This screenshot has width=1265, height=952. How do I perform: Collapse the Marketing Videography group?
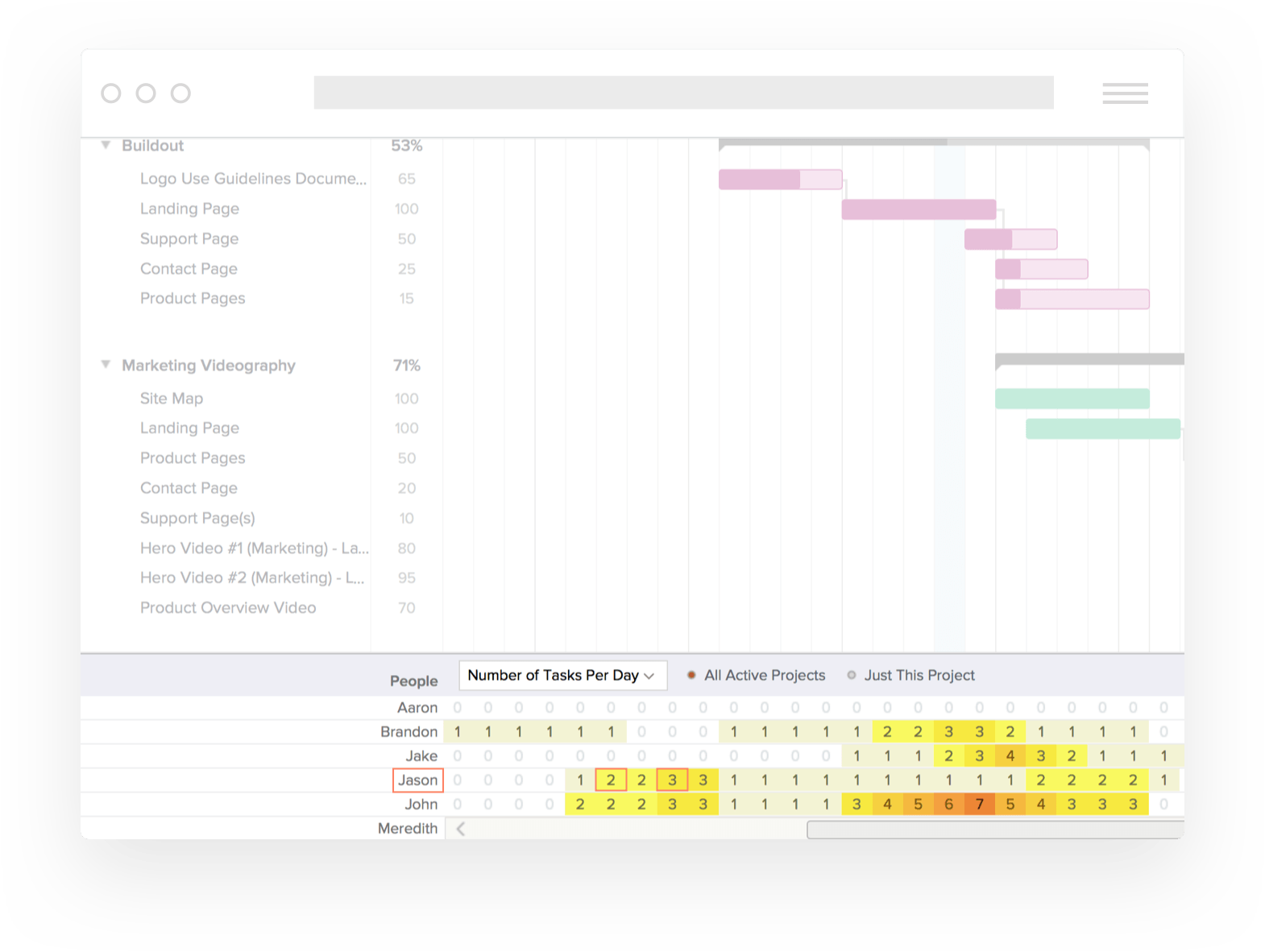coord(106,365)
